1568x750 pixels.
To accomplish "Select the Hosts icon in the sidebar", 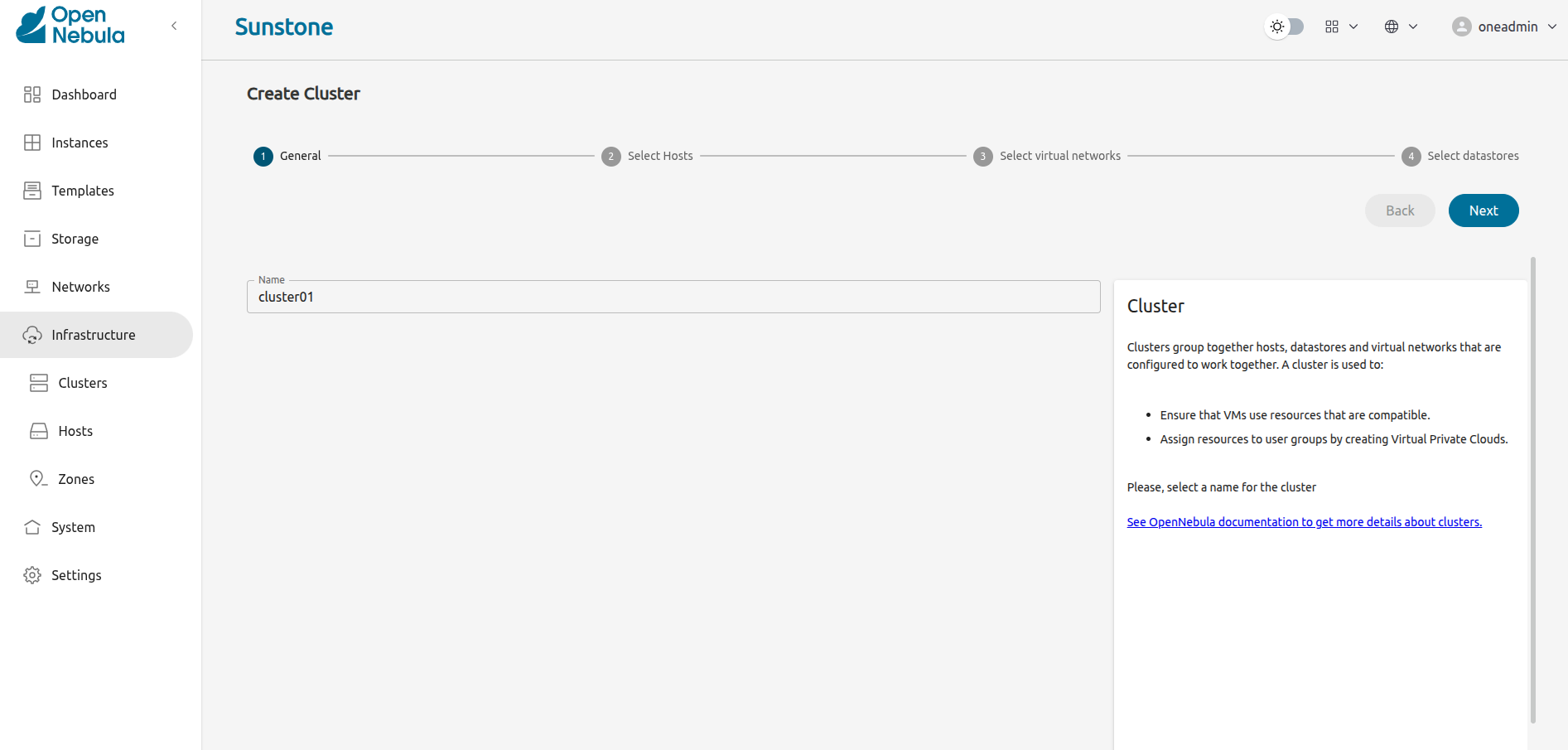I will tap(39, 430).
